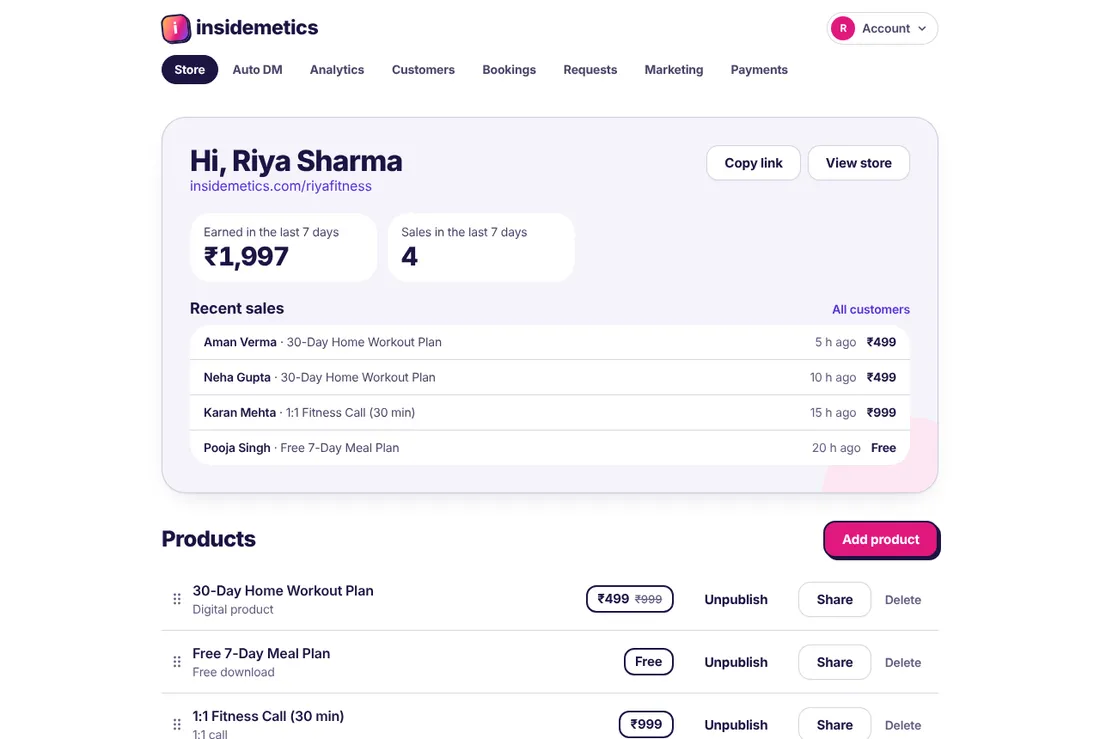Viewport: 1100px width, 739px height.
Task: Click the Hi, Riya Sharma heading
Action: tap(296, 161)
